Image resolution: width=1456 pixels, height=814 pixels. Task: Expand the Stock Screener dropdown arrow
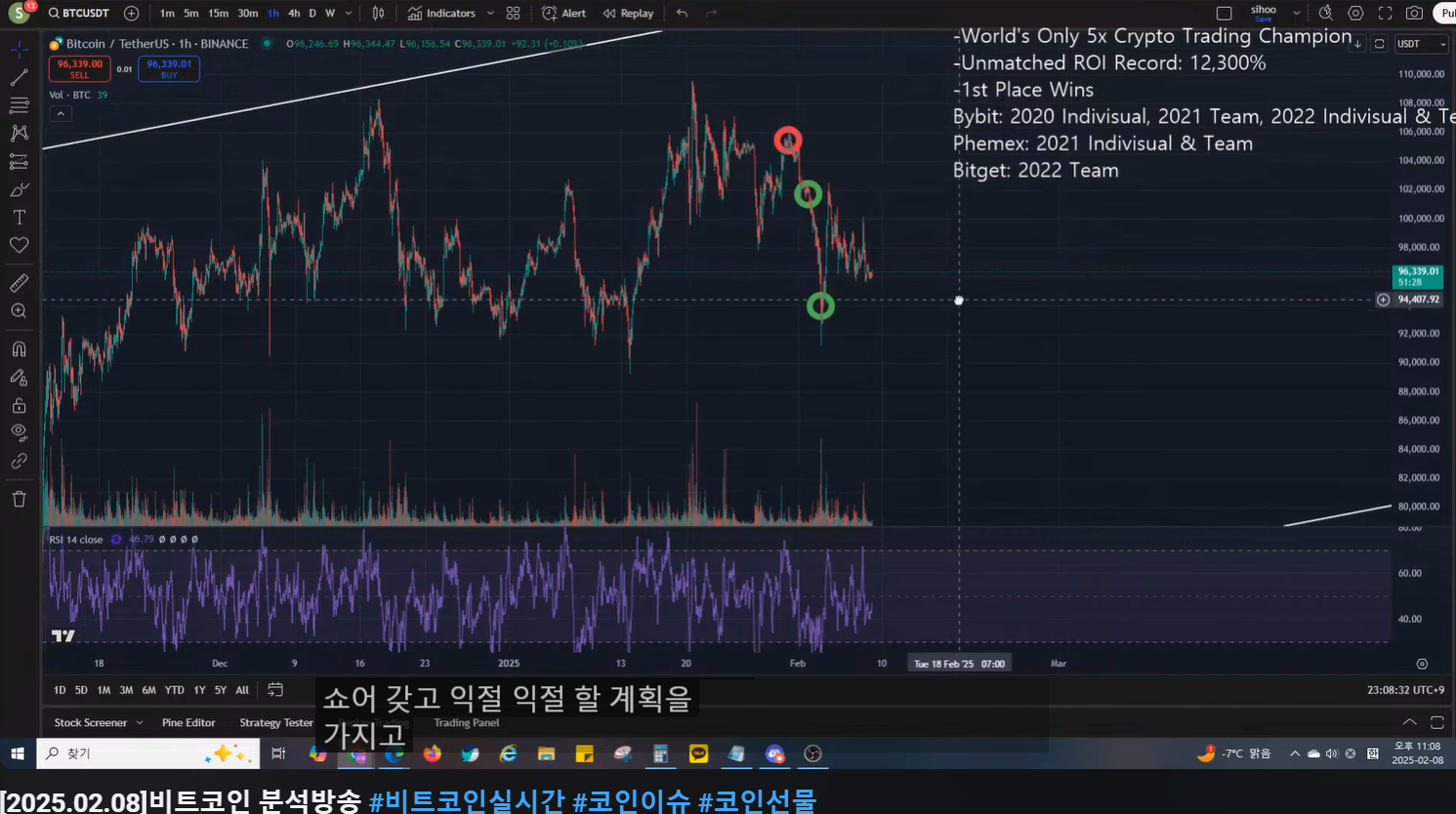(x=140, y=723)
